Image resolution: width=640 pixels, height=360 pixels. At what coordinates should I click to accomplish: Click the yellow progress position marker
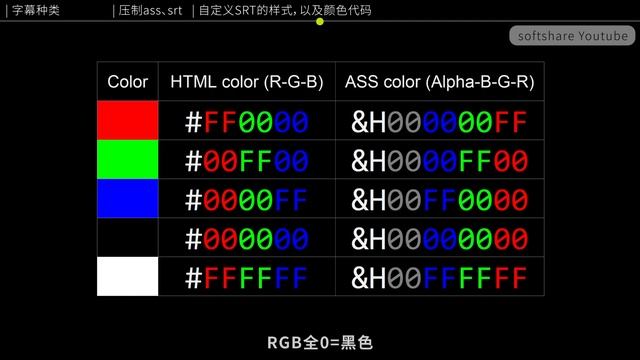click(320, 21)
